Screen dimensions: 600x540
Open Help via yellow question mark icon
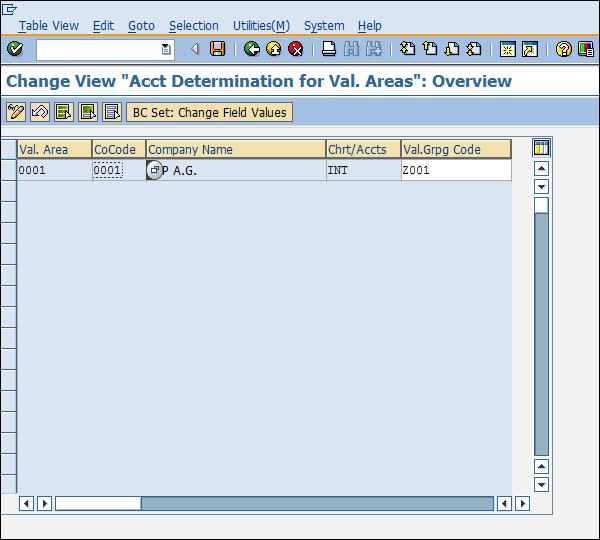(564, 49)
